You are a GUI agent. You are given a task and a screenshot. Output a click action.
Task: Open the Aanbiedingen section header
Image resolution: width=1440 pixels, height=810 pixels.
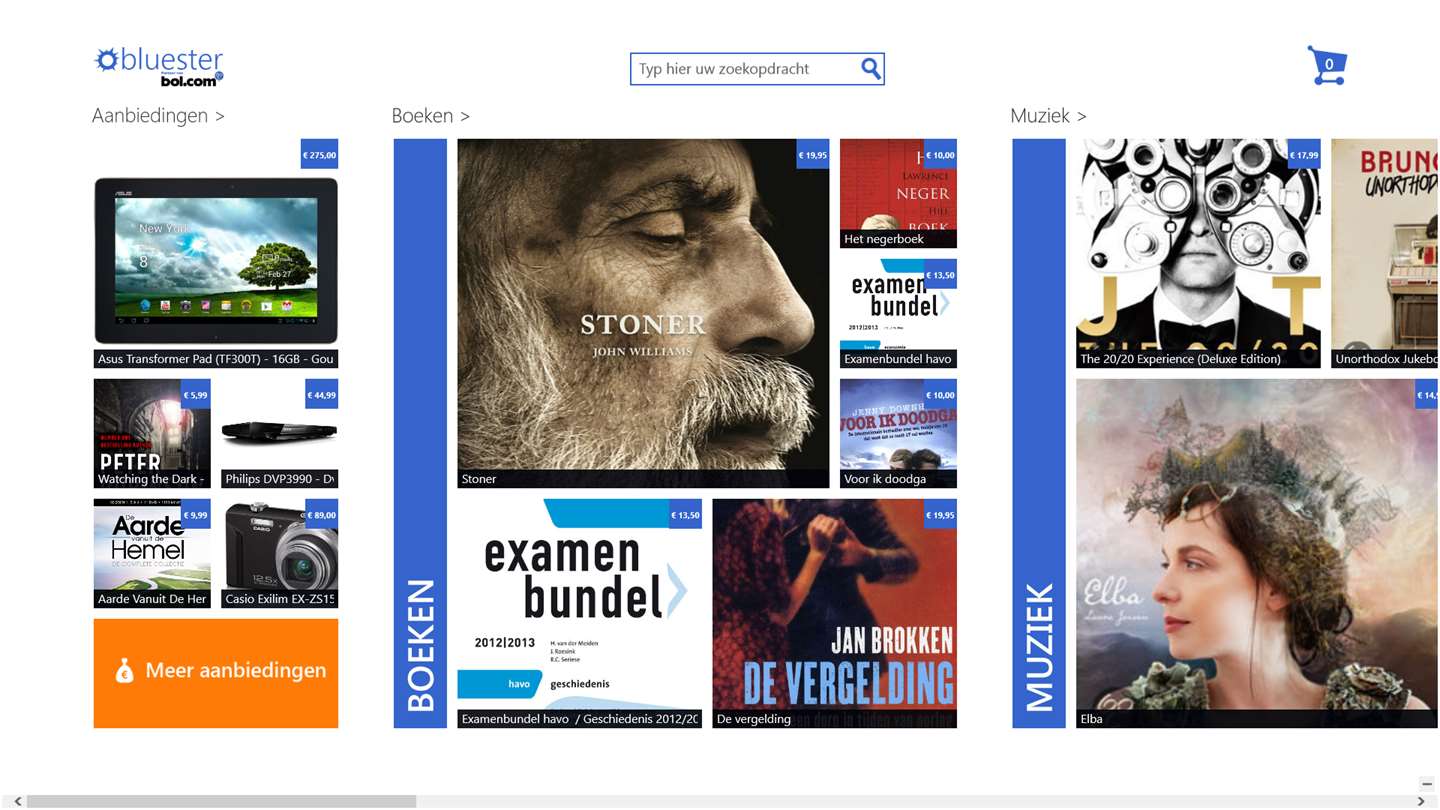click(158, 115)
